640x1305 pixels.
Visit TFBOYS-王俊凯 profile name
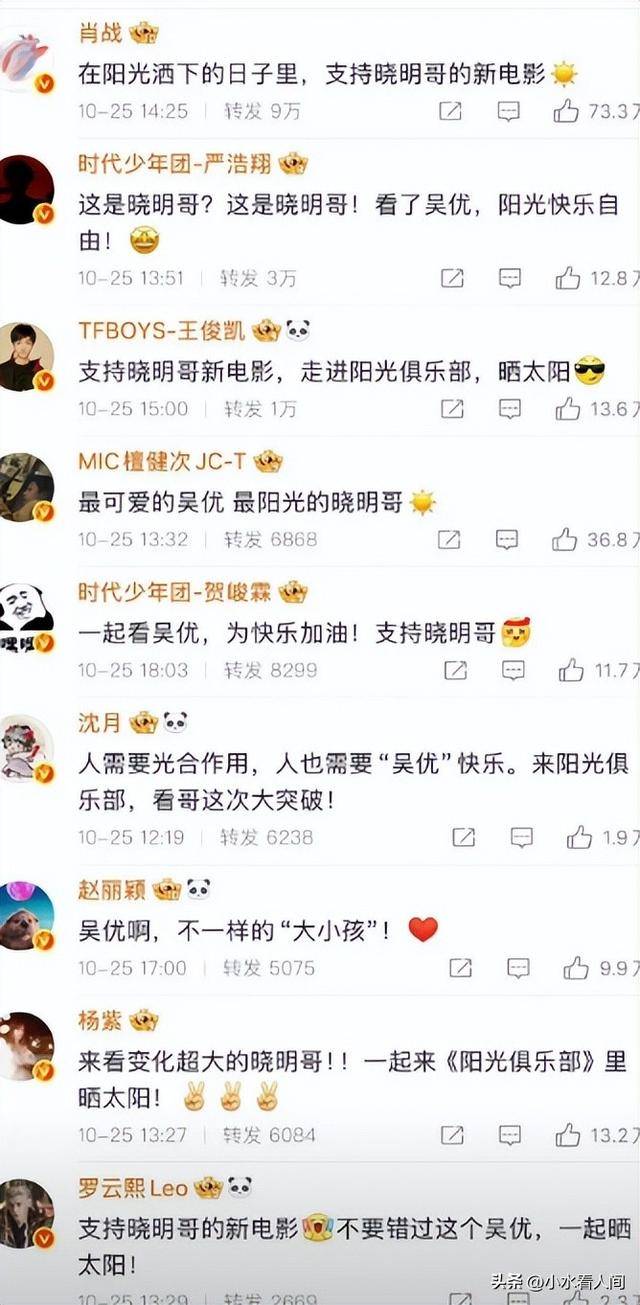click(x=163, y=330)
